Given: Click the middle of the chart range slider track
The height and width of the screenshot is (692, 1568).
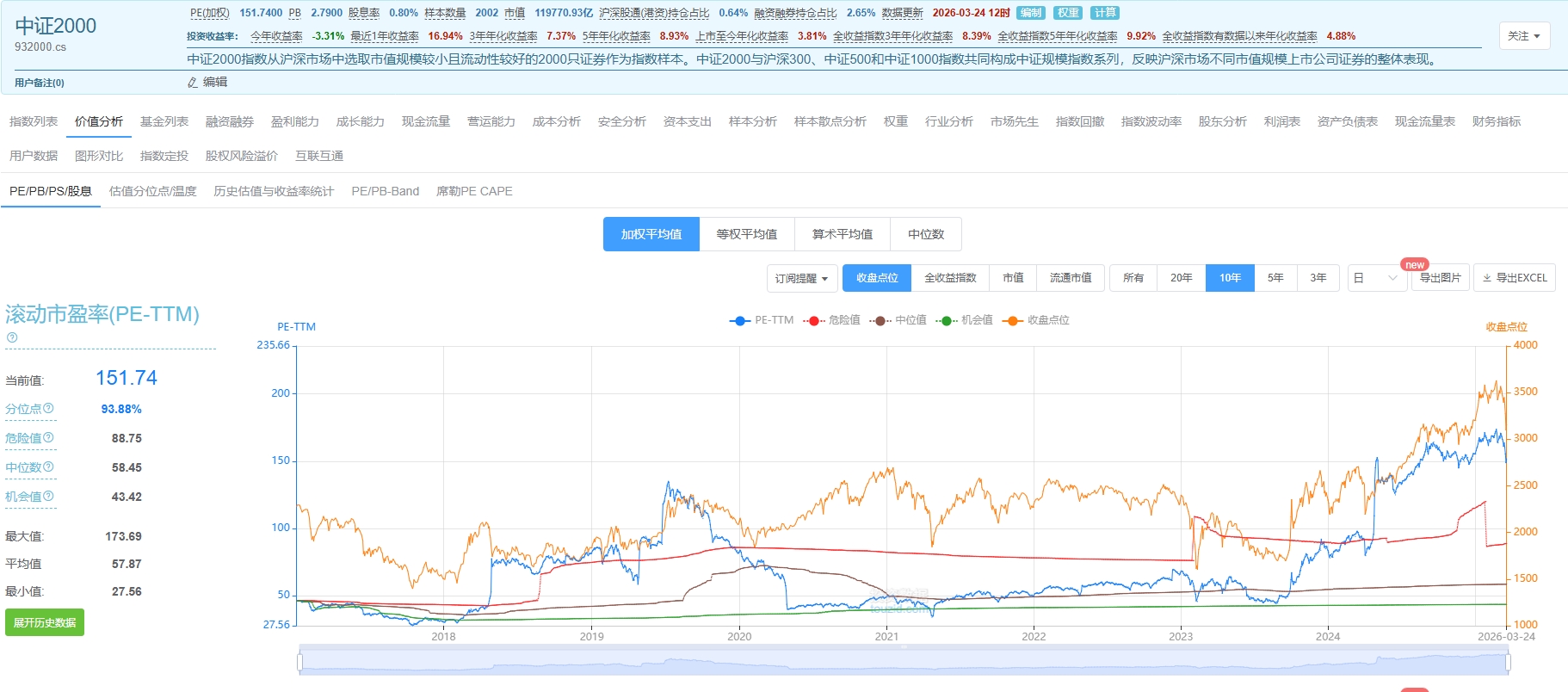Looking at the screenshot, I should pyautogui.click(x=904, y=662).
